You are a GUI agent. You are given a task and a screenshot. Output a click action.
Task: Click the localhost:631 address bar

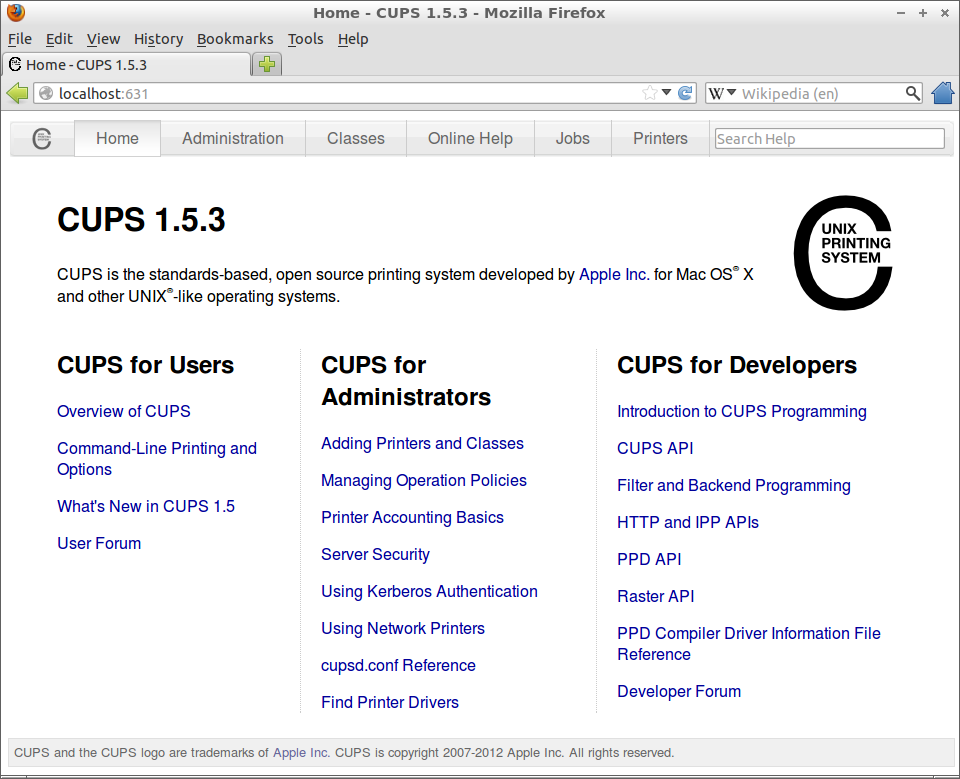click(340, 93)
